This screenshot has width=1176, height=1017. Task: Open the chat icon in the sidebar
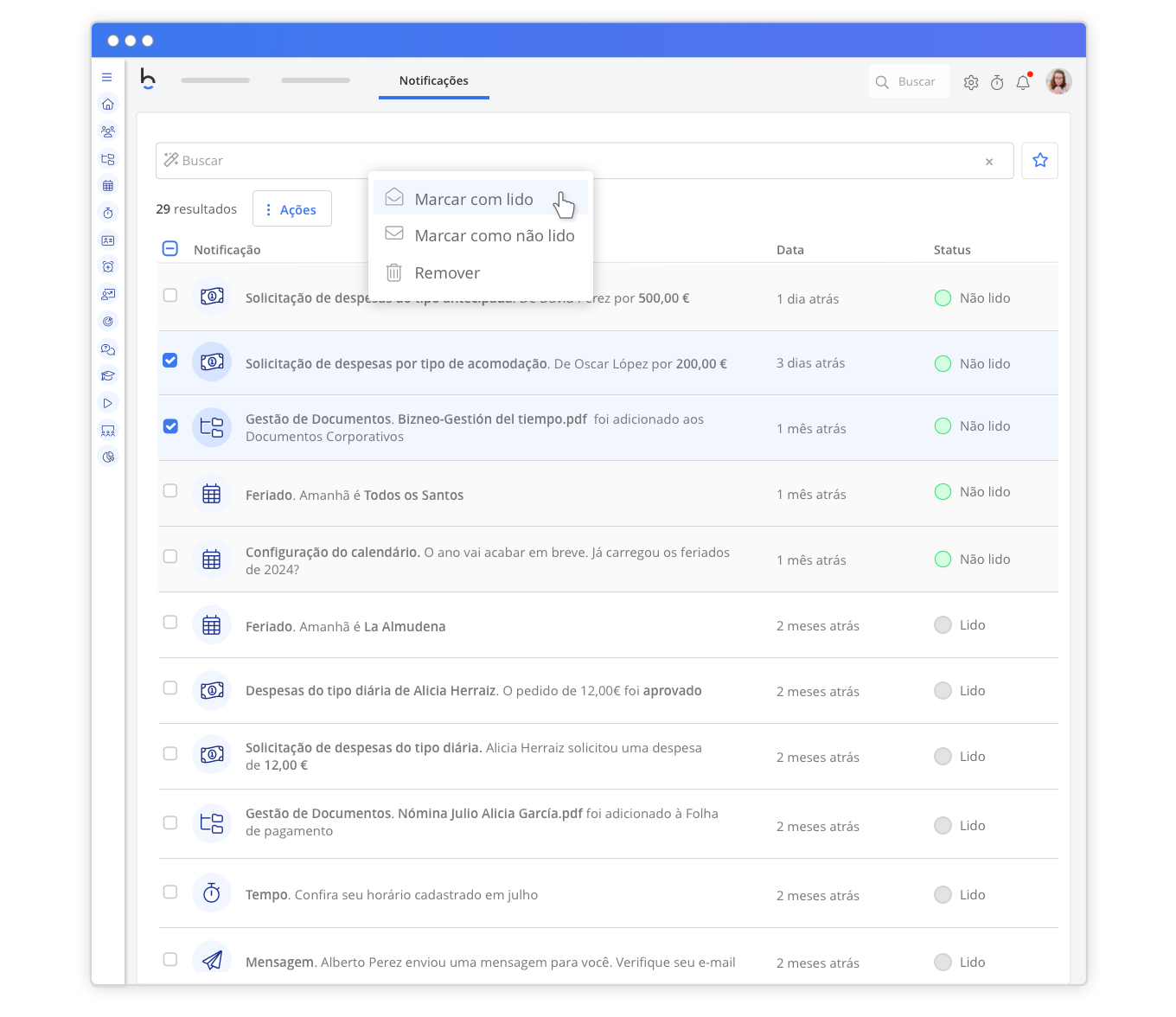click(x=107, y=349)
